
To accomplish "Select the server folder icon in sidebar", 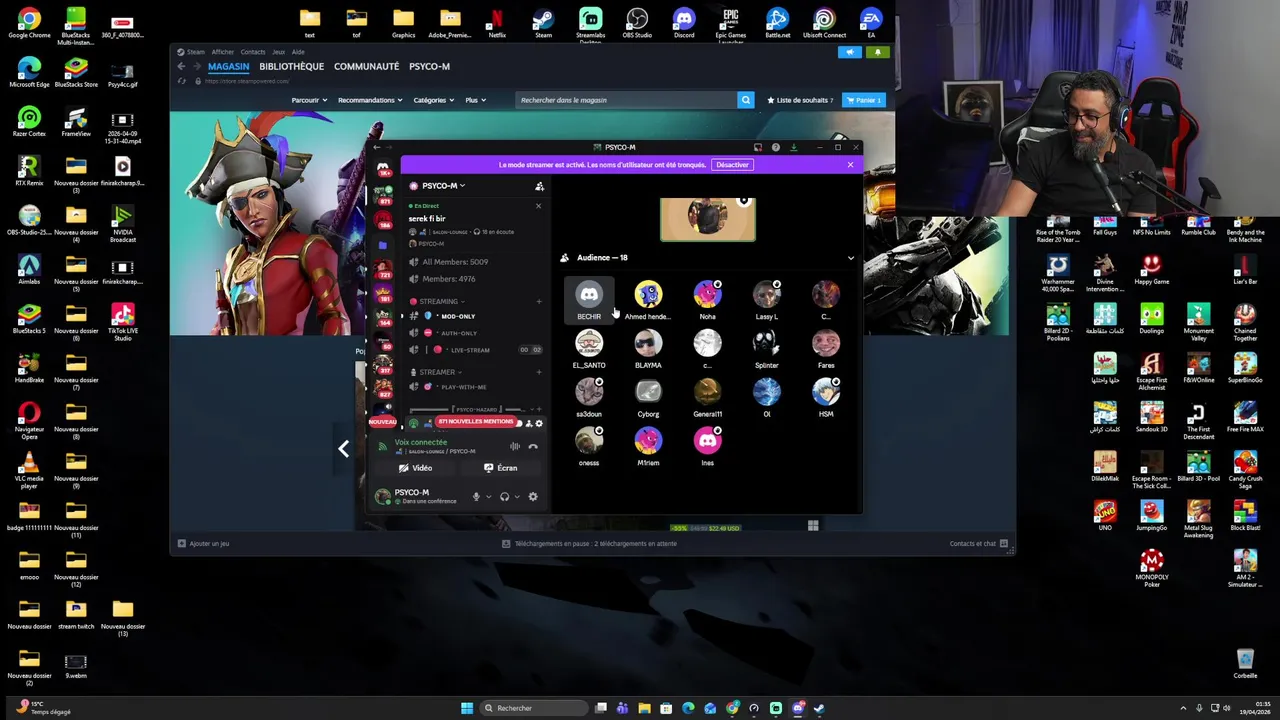I will 383,245.
